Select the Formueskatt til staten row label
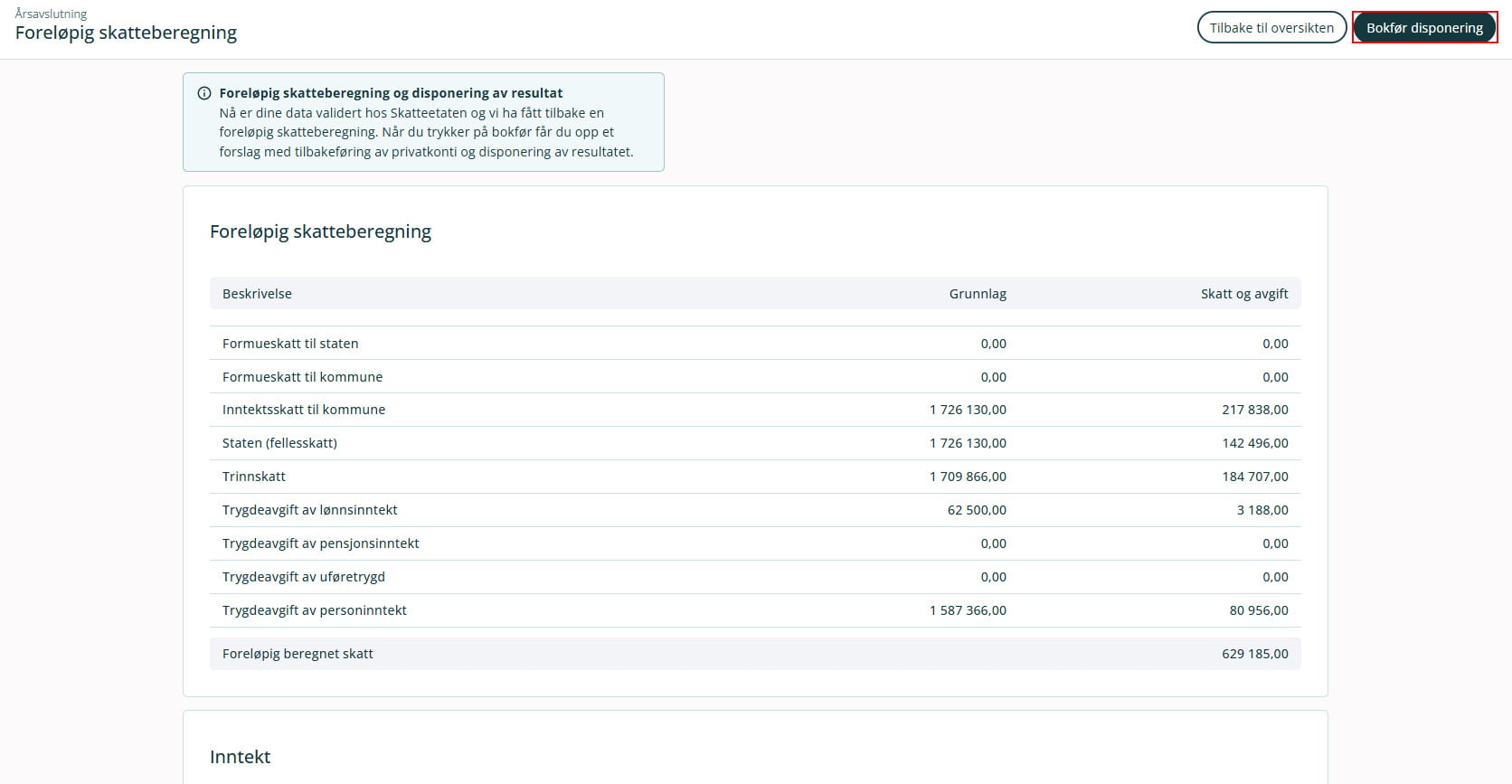Image resolution: width=1512 pixels, height=784 pixels. click(290, 344)
